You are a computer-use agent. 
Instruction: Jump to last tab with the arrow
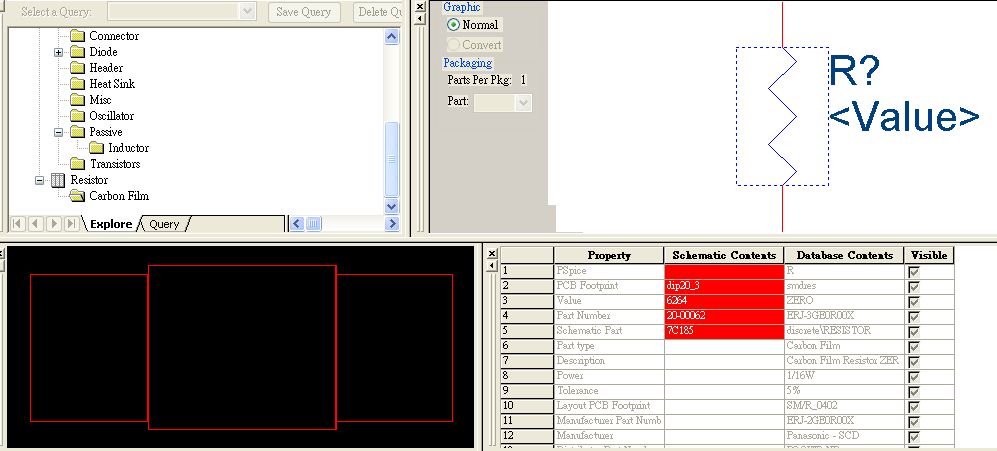pos(71,224)
